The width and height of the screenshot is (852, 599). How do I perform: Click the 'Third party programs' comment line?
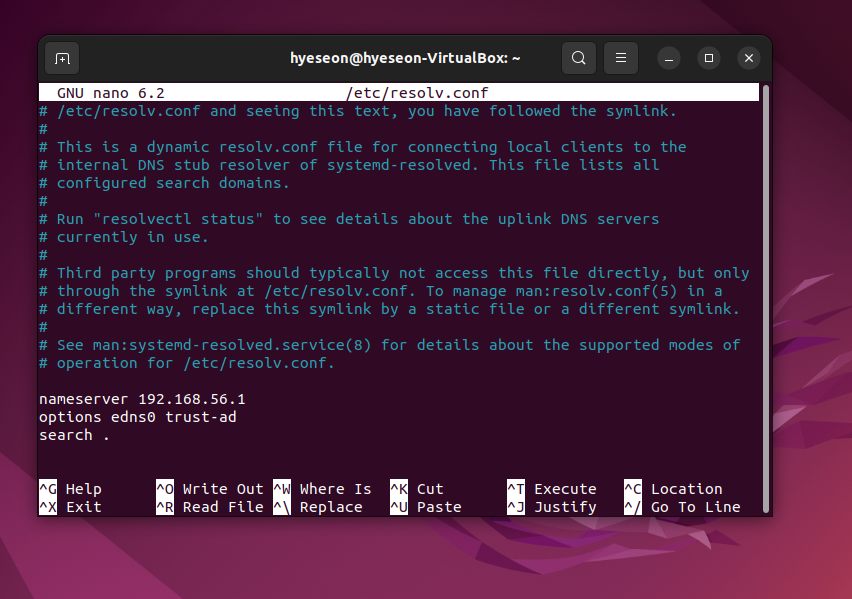click(x=394, y=273)
